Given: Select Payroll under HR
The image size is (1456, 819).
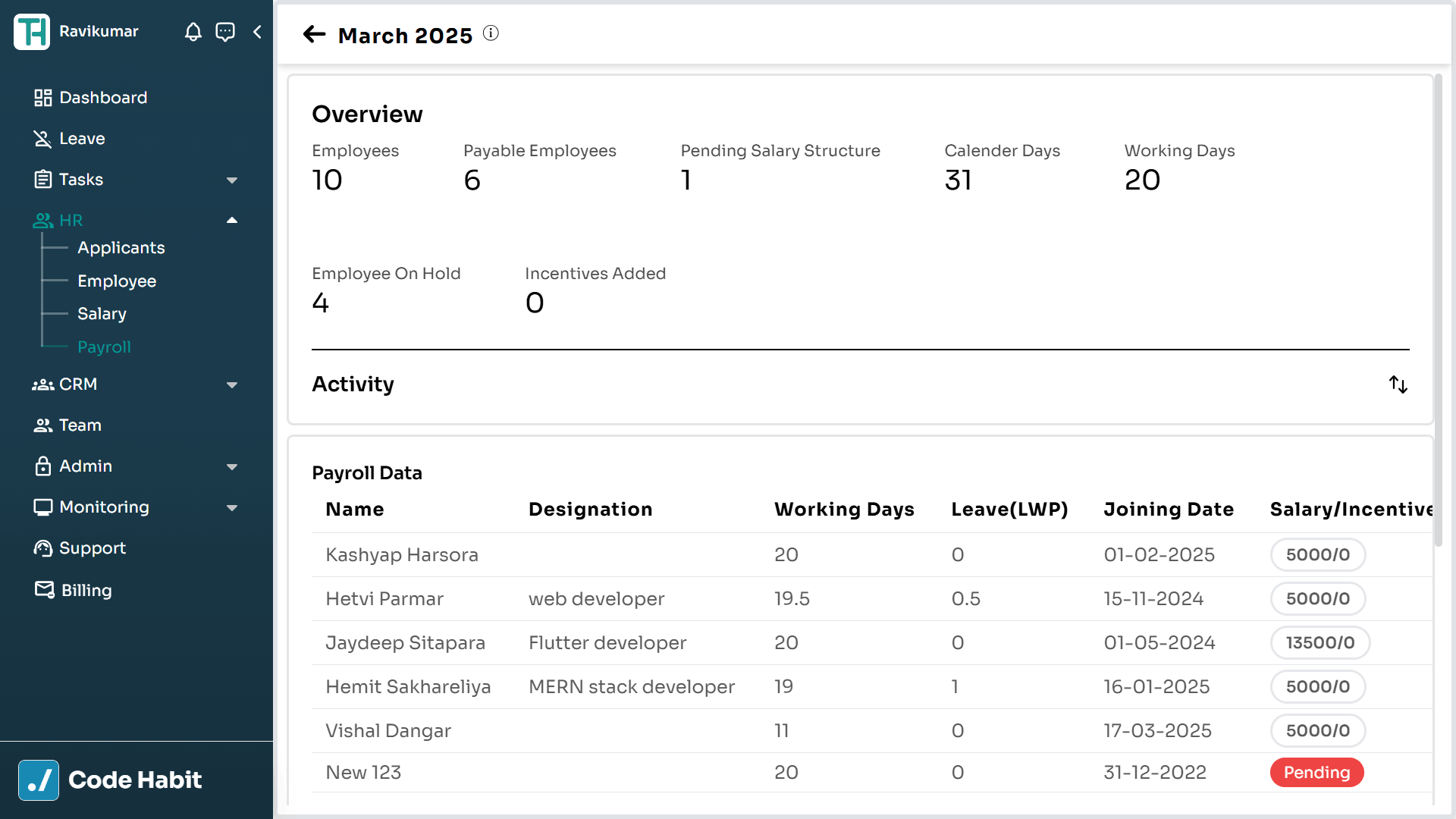Looking at the screenshot, I should [x=104, y=347].
